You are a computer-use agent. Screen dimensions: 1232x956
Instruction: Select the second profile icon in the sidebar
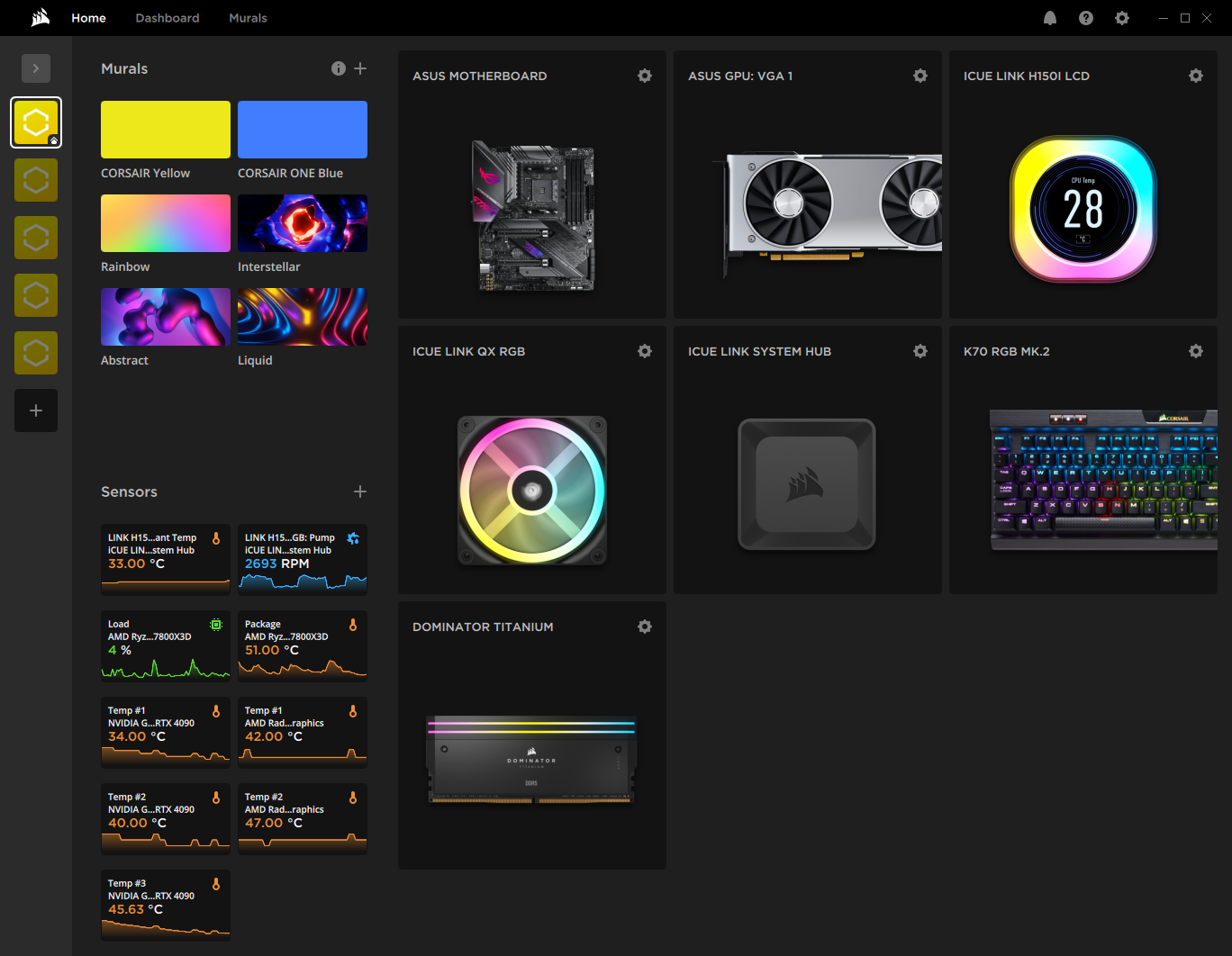click(x=36, y=180)
